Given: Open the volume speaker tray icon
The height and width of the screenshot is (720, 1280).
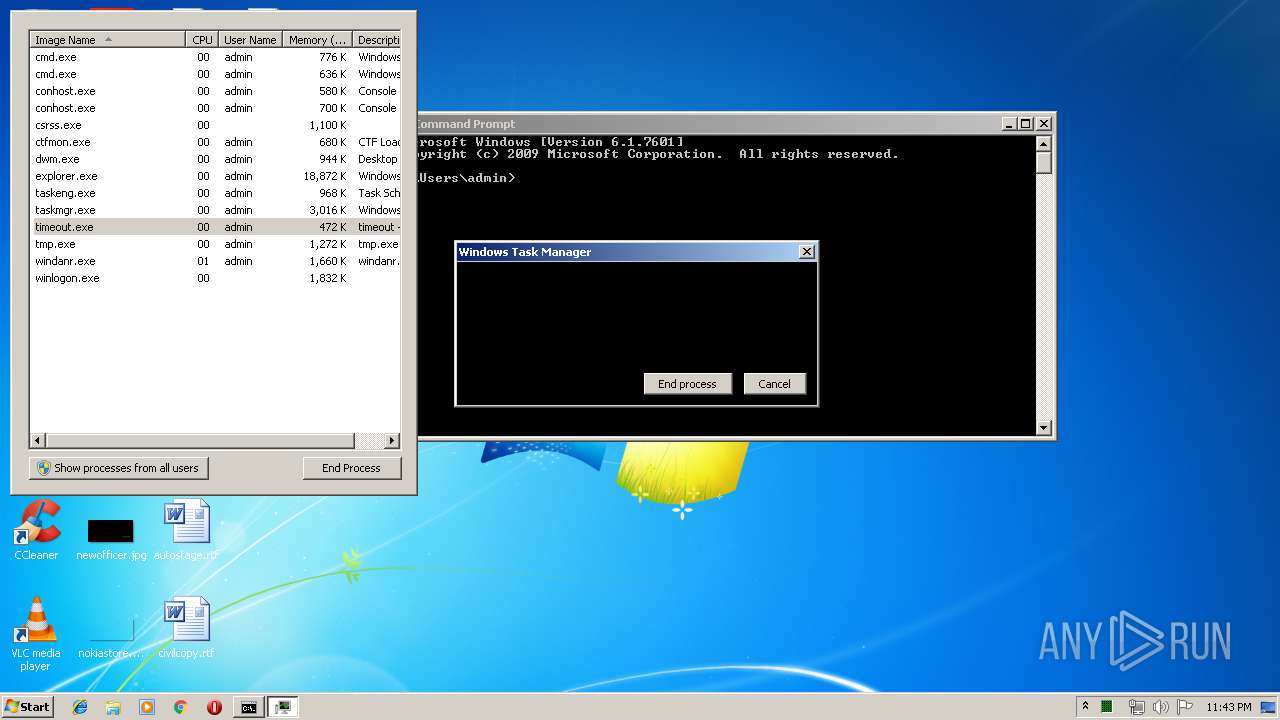Looking at the screenshot, I should pos(1161,707).
